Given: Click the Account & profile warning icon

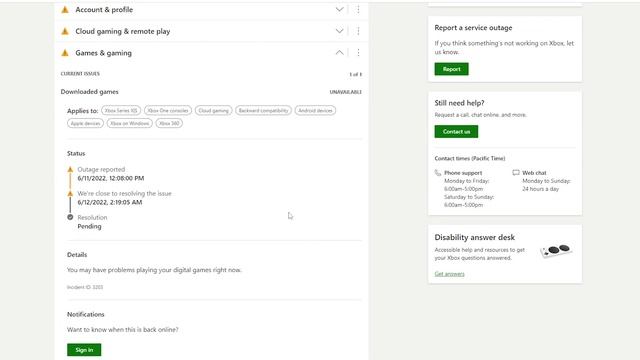Looking at the screenshot, I should (x=65, y=10).
